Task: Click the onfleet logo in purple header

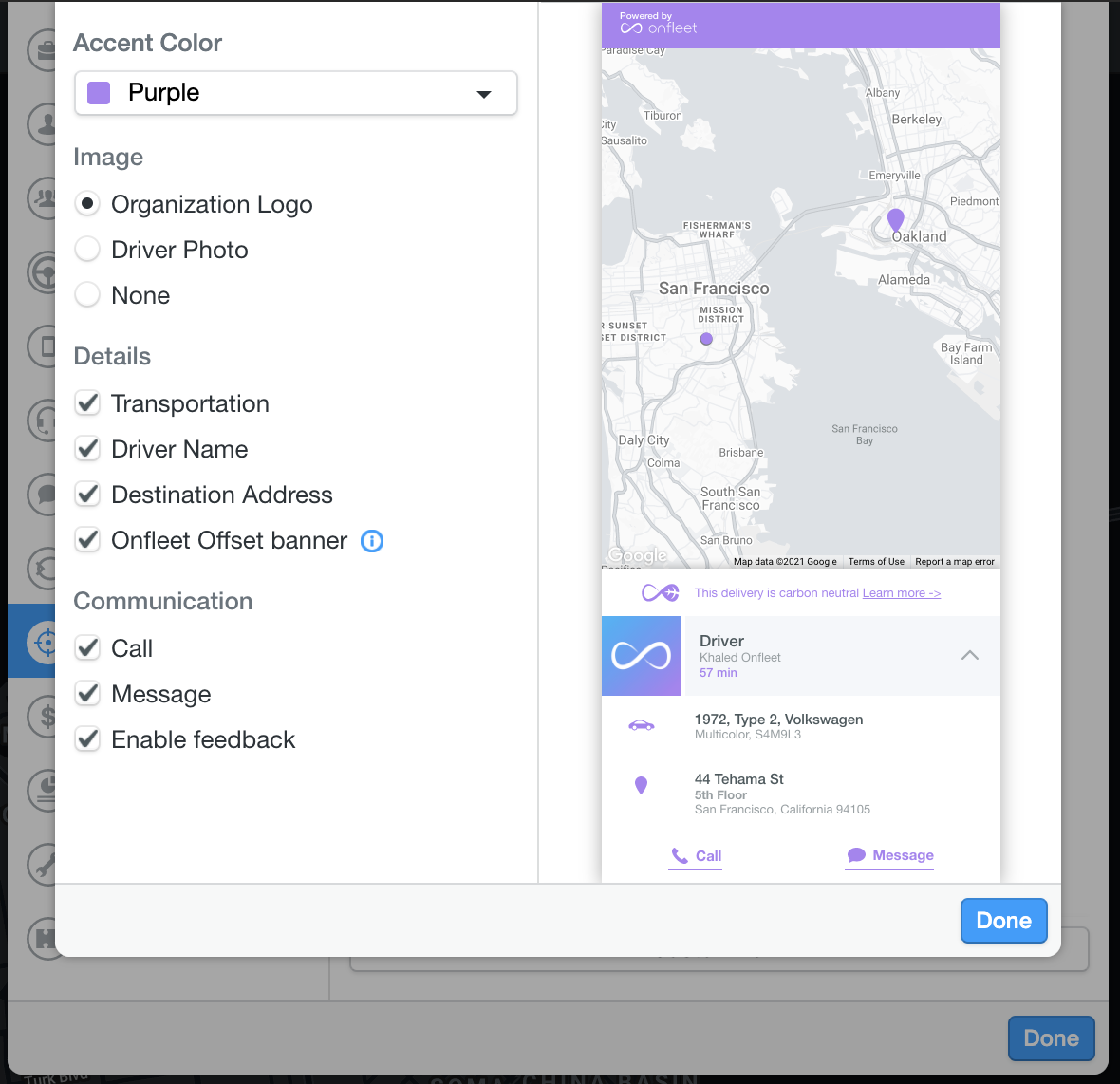Action: click(x=659, y=28)
